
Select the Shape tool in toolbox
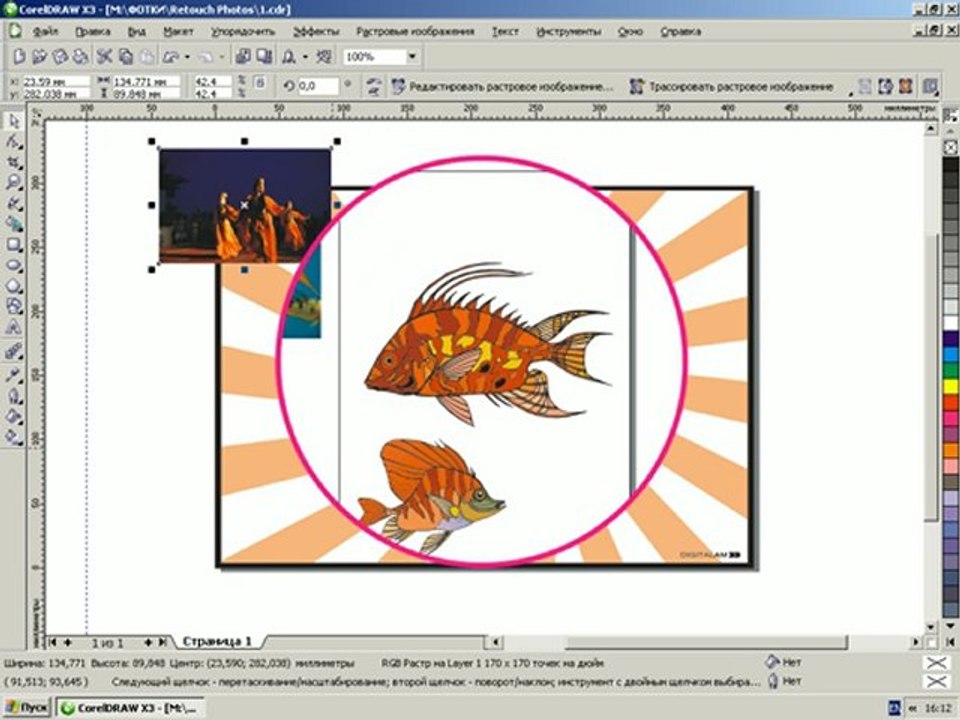tap(13, 142)
